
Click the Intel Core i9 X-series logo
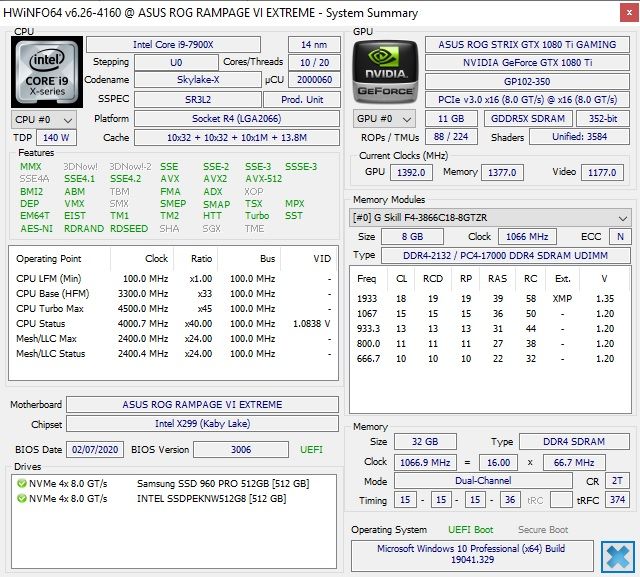[x=47, y=72]
